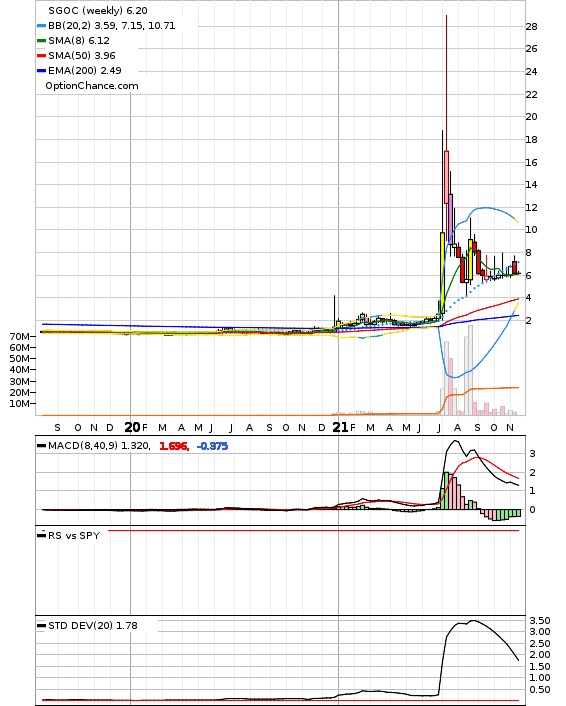Click the RS vs SPY label
Screen dimensions: 566x706
(x=74, y=535)
